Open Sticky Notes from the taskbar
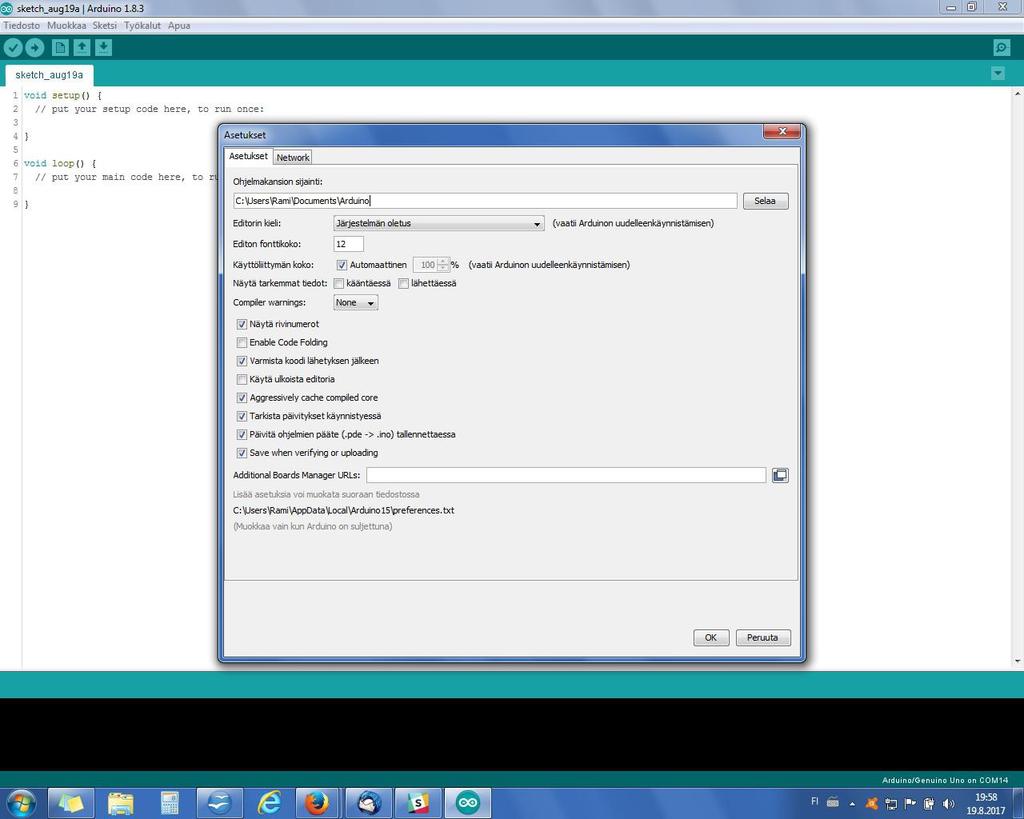Screen dimensions: 1024x819 click(71, 803)
